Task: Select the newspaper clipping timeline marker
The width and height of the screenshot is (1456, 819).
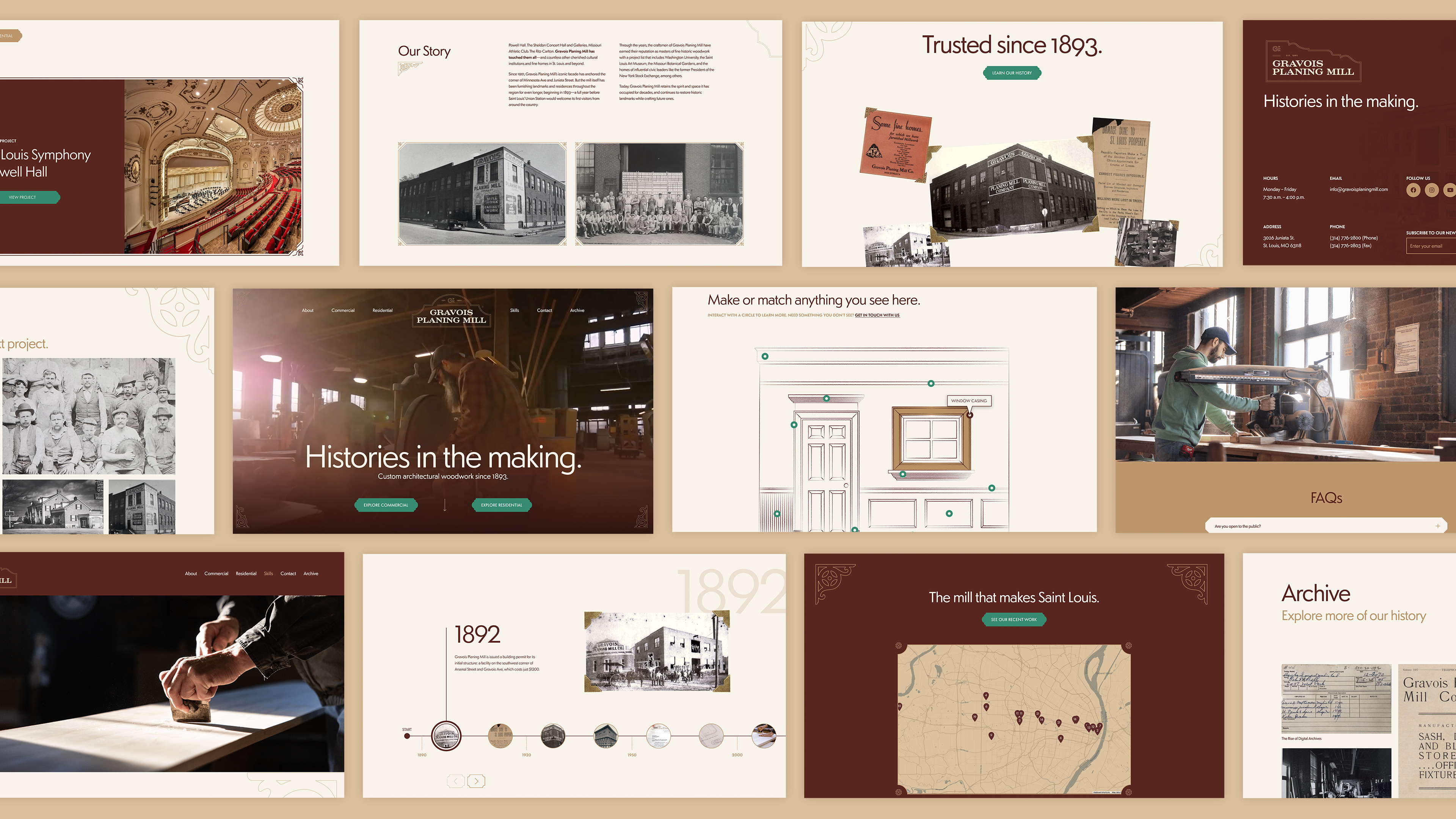Action: click(500, 736)
